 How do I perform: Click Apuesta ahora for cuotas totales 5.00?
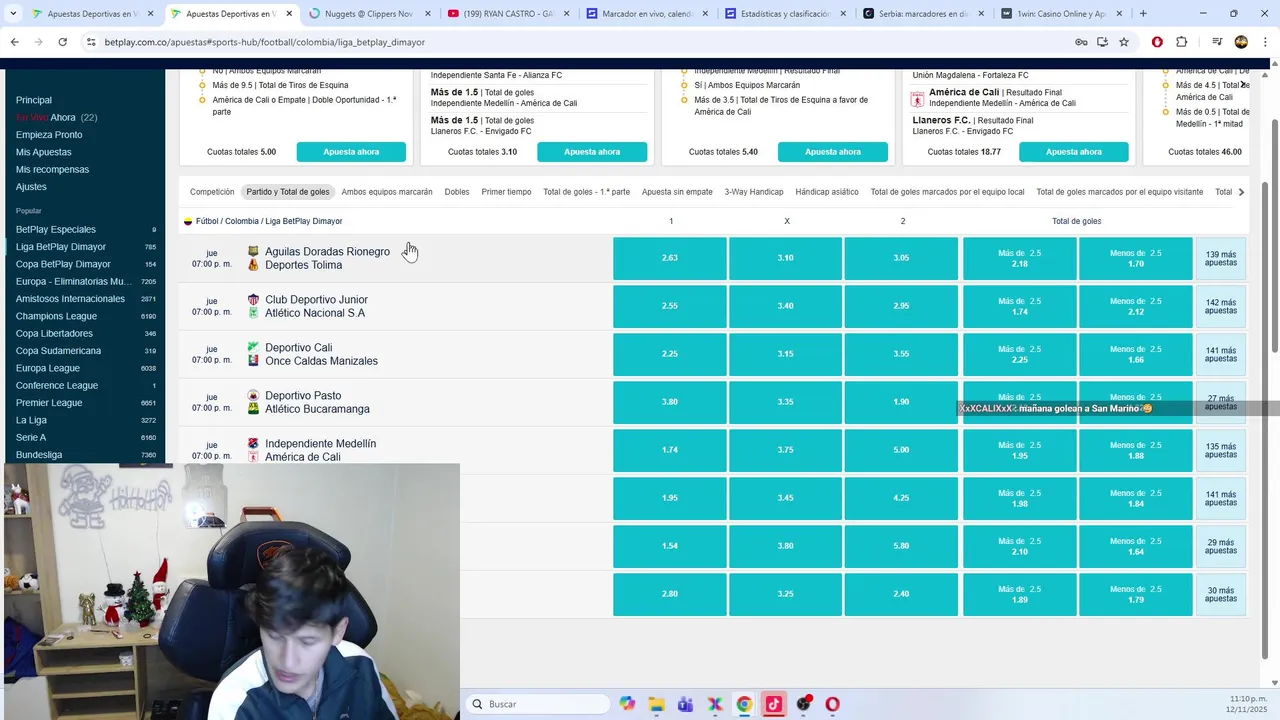click(351, 152)
